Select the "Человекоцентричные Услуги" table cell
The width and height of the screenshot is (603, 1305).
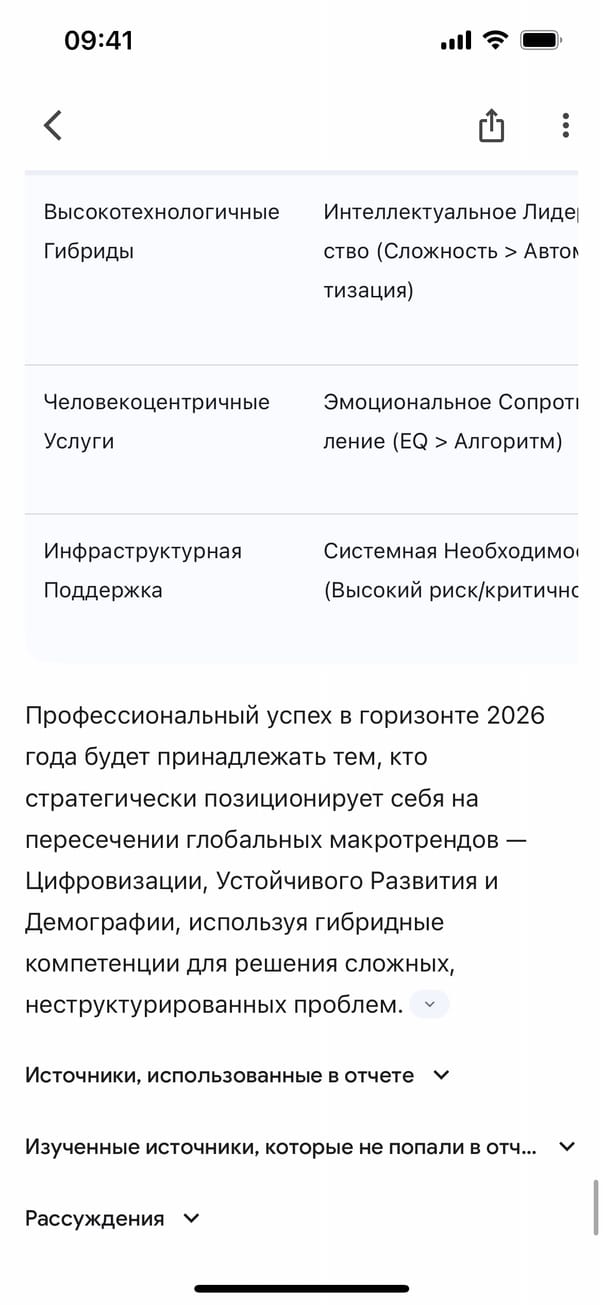click(x=156, y=421)
